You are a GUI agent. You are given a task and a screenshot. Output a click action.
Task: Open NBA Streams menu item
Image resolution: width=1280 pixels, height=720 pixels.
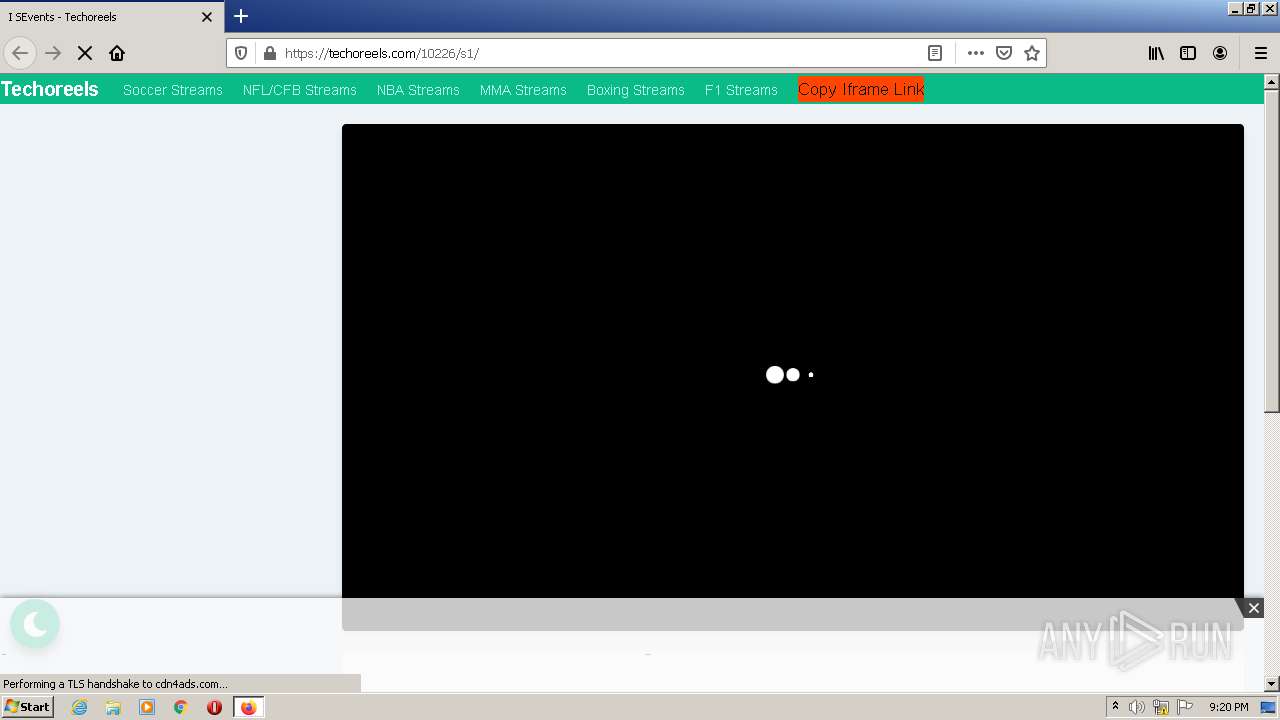[x=418, y=90]
